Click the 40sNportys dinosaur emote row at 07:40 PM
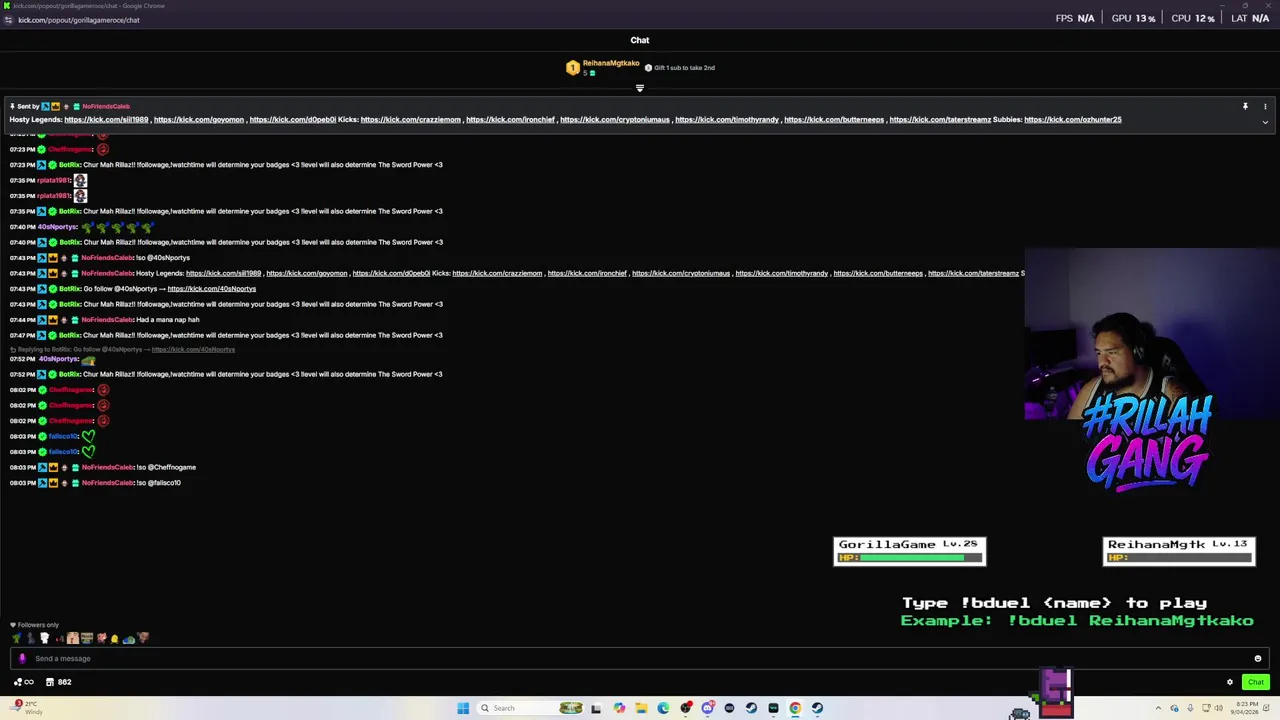 [117, 227]
